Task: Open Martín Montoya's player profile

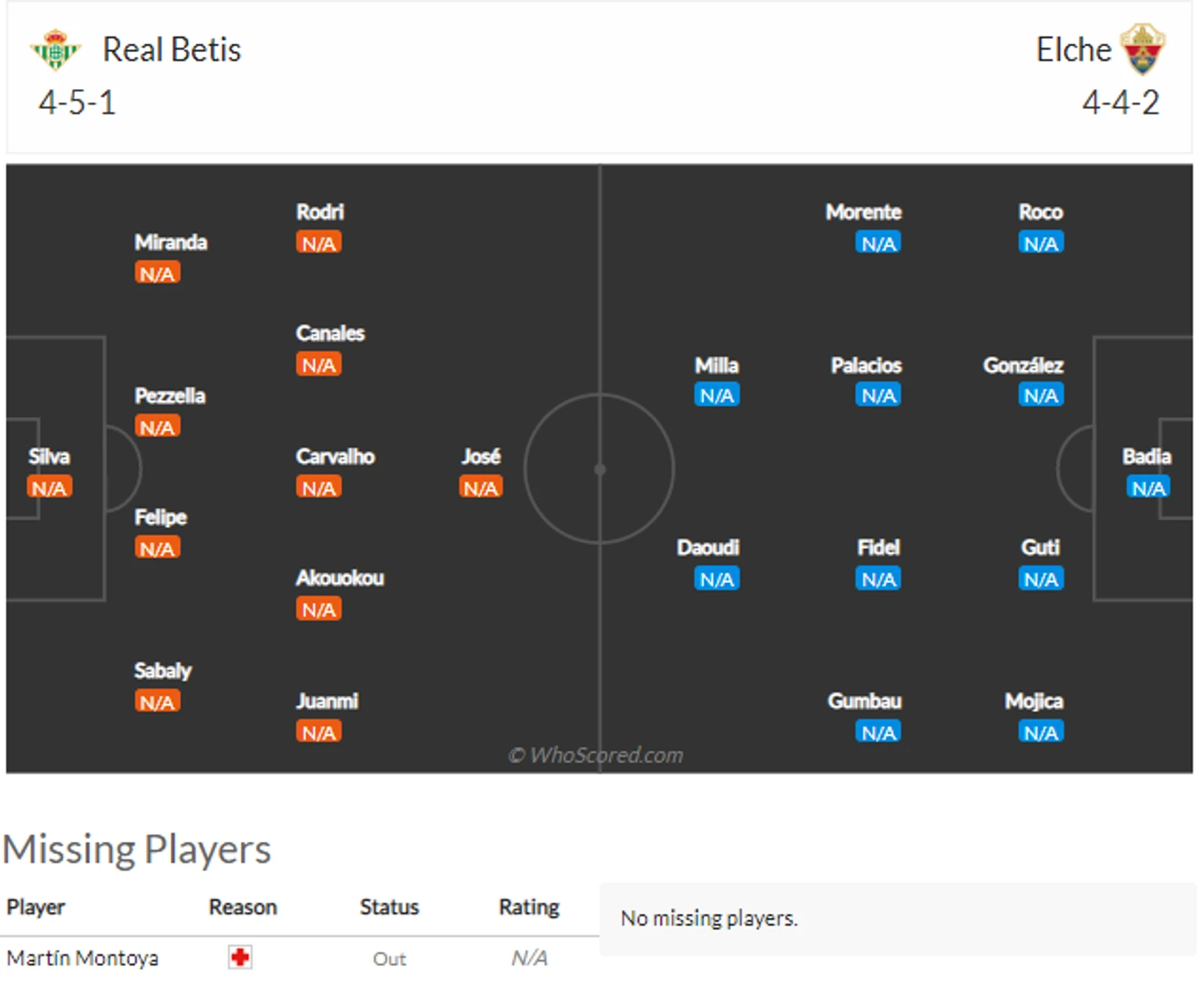Action: tap(82, 958)
